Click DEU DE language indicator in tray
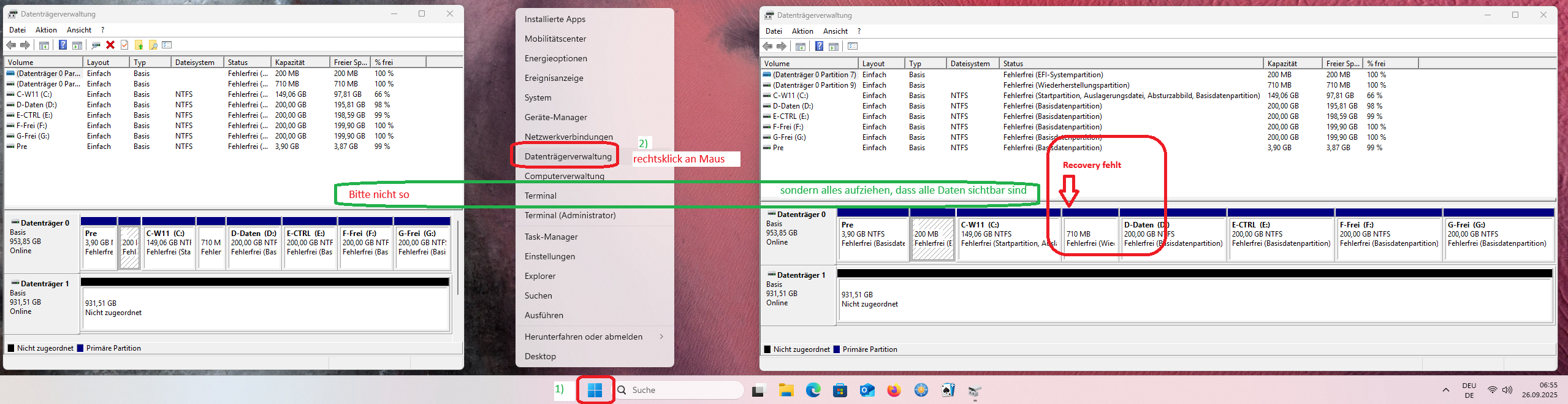Screen dimensions: 1568x404 point(1469,391)
